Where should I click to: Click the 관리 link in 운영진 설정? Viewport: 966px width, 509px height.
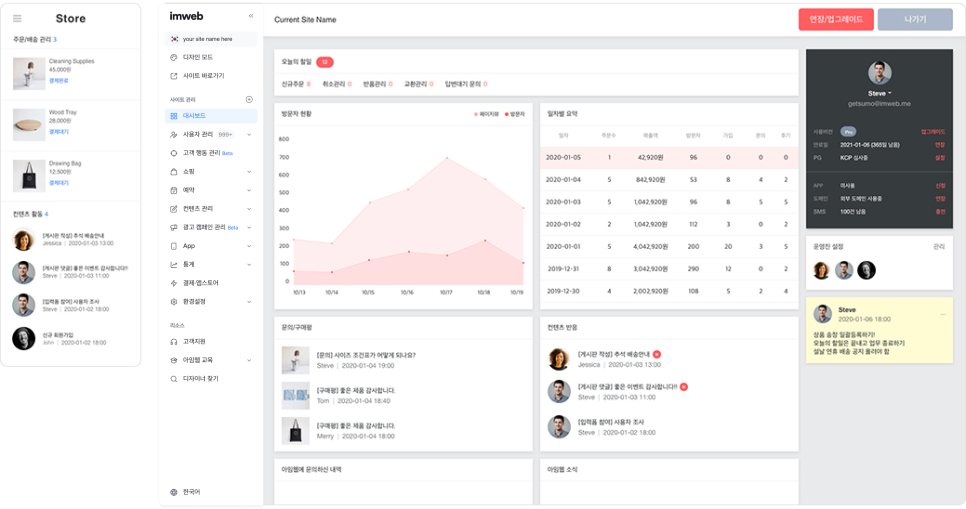click(x=939, y=246)
